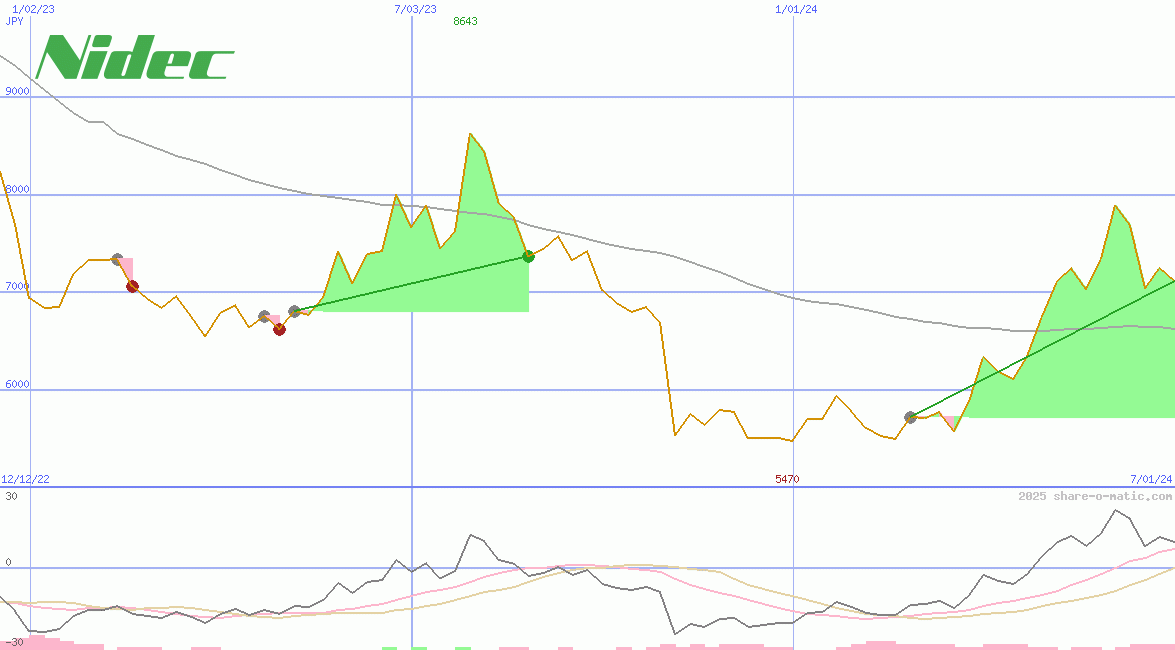This screenshot has height=650, width=1175.
Task: Select the red sell marker below 7000
Action: 132,286
